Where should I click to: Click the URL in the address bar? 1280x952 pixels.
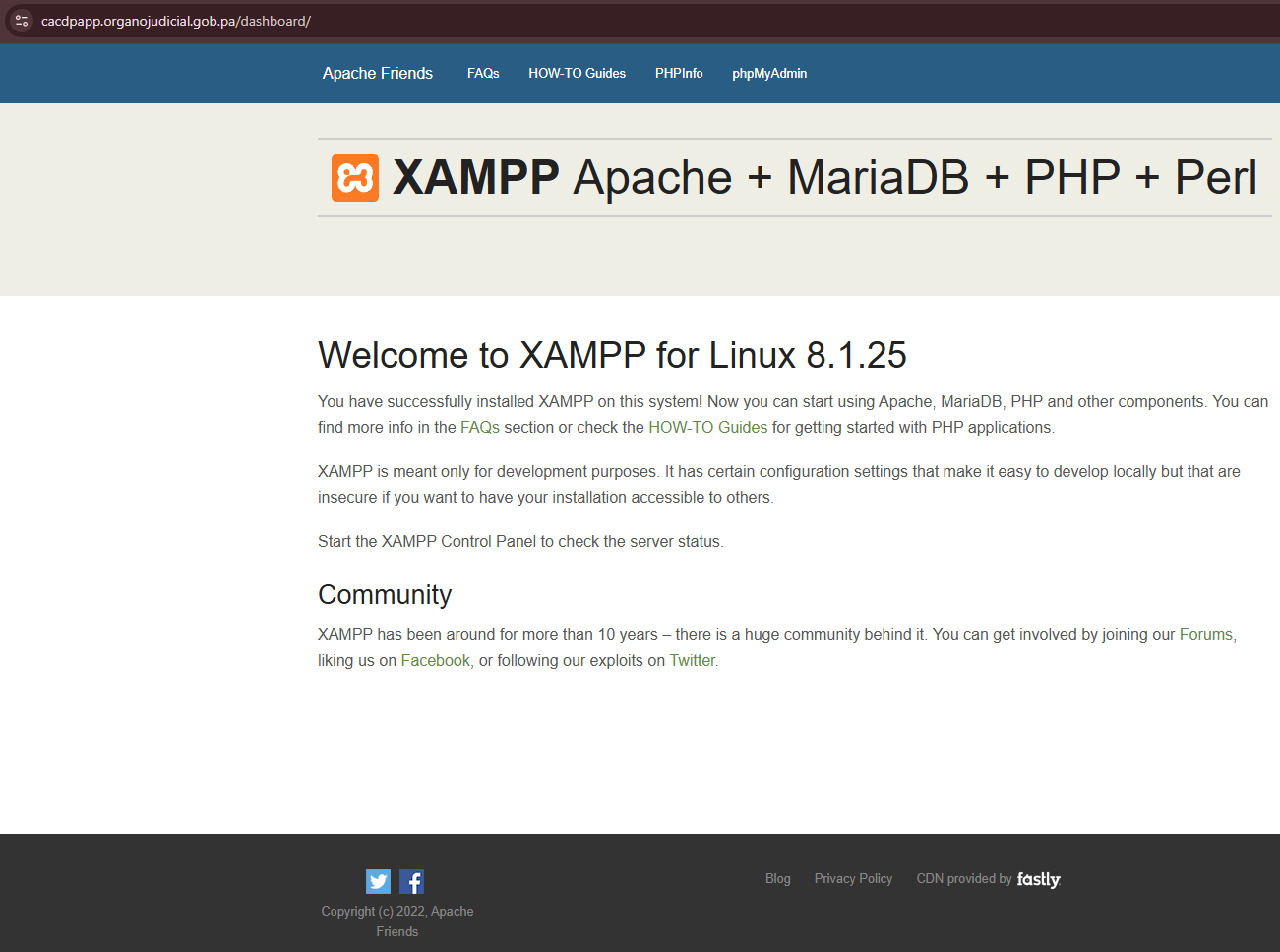click(176, 21)
